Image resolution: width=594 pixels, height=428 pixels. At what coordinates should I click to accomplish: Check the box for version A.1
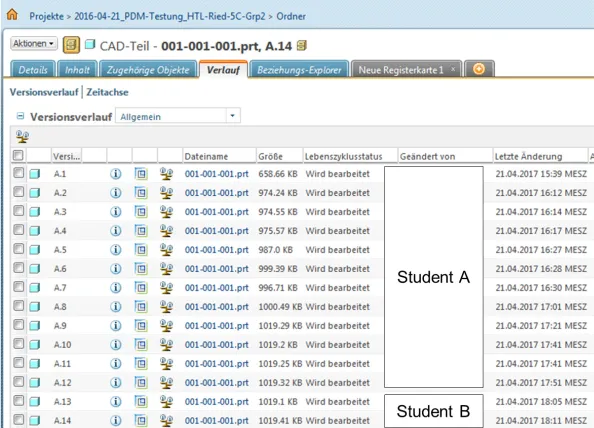click(x=18, y=173)
